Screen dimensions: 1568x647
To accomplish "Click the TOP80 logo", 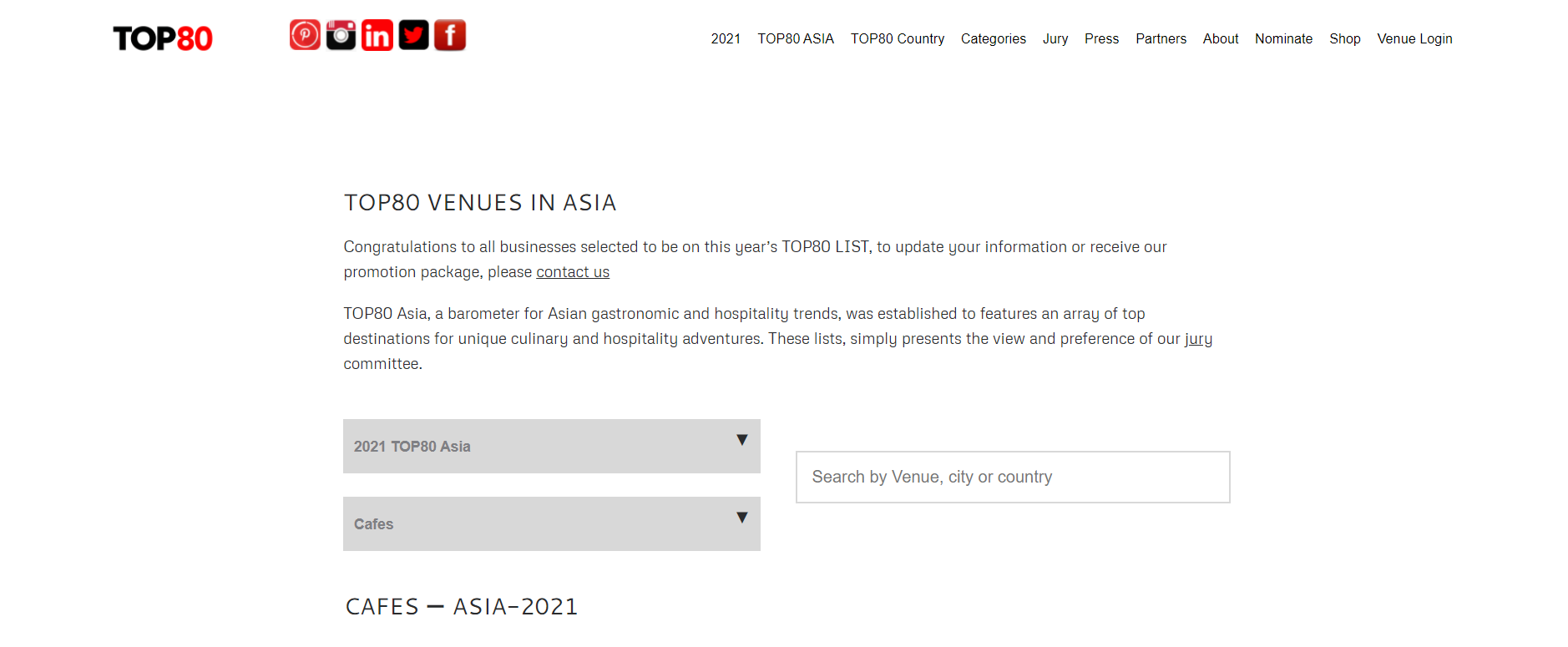I will click(x=163, y=38).
